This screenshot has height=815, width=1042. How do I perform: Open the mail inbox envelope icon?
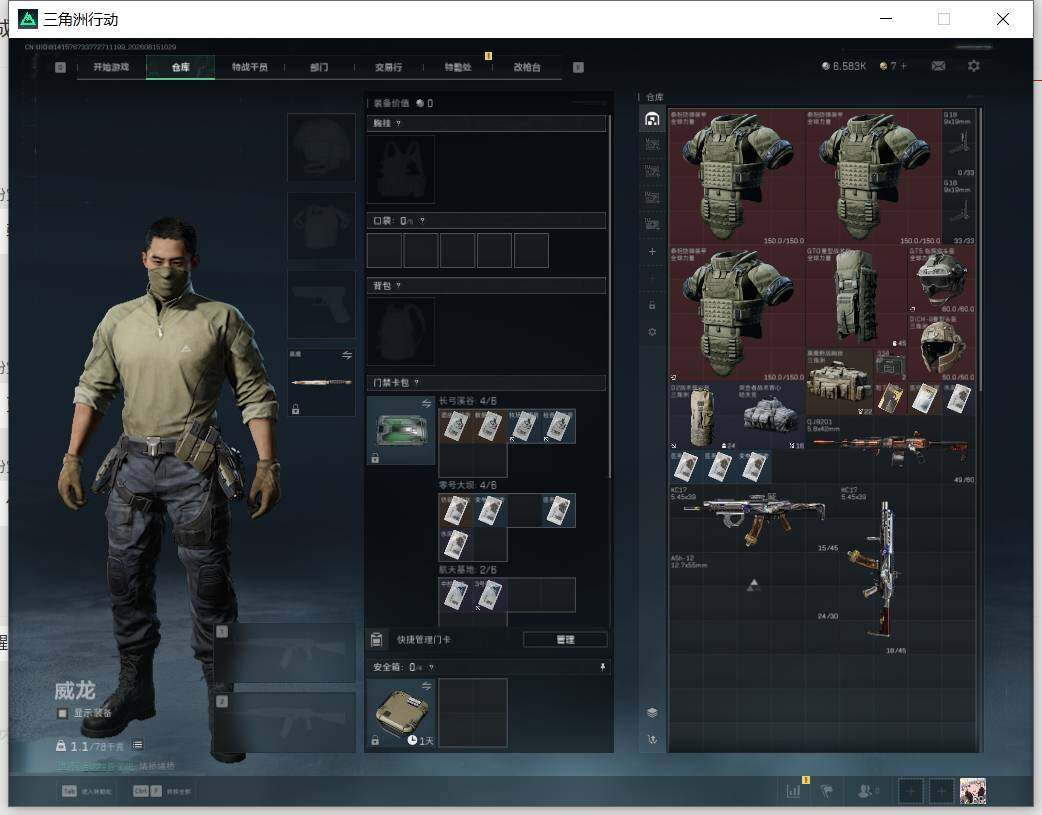point(938,66)
